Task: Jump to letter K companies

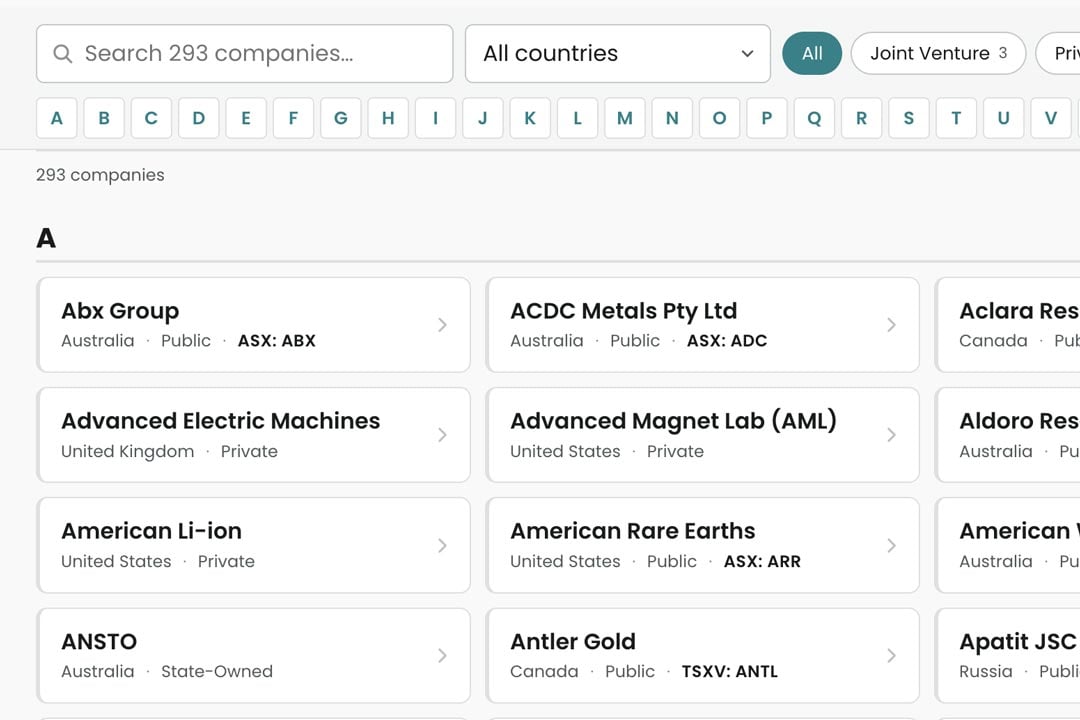Action: 530,119
